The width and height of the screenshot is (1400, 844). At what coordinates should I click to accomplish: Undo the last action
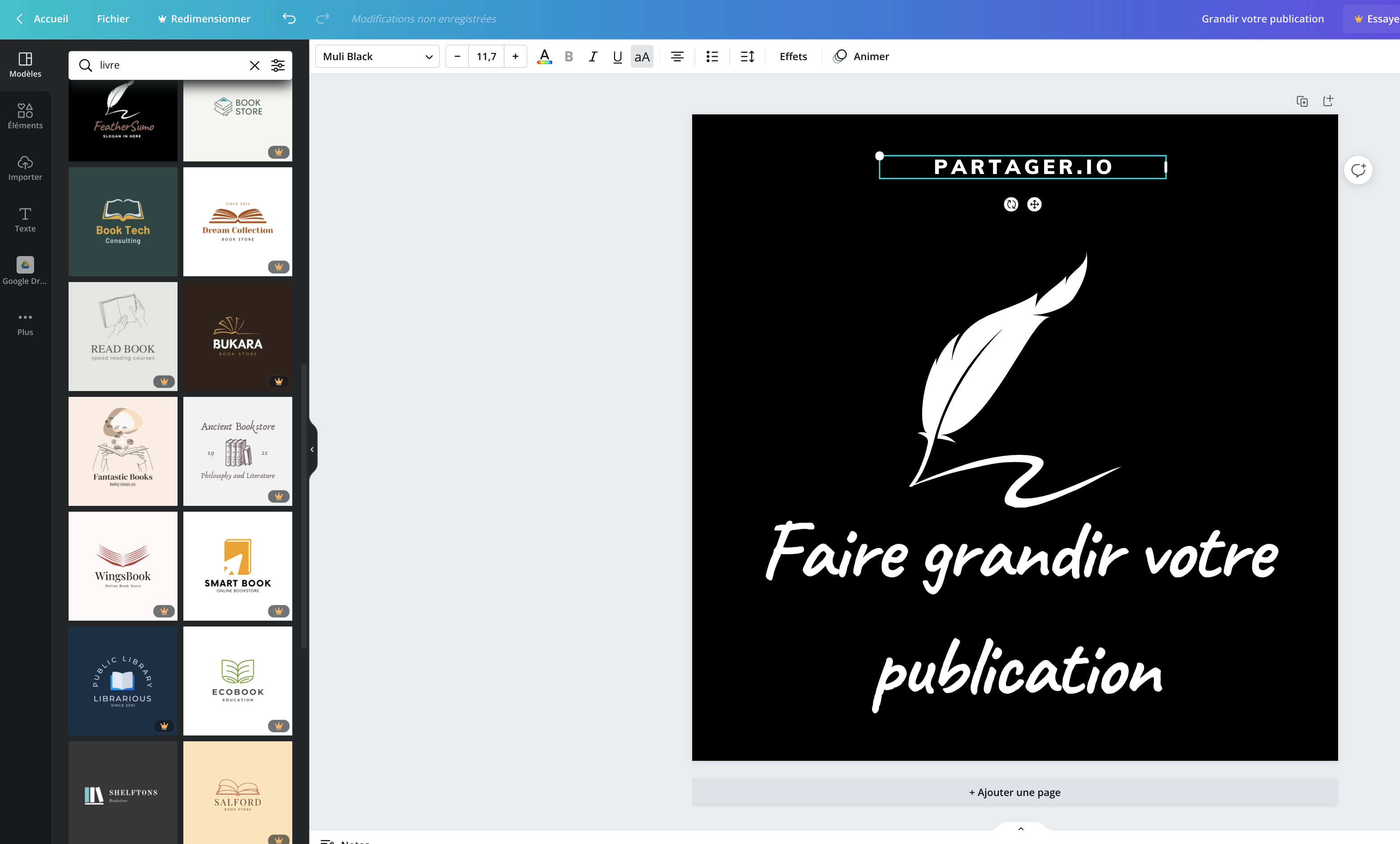pos(289,19)
